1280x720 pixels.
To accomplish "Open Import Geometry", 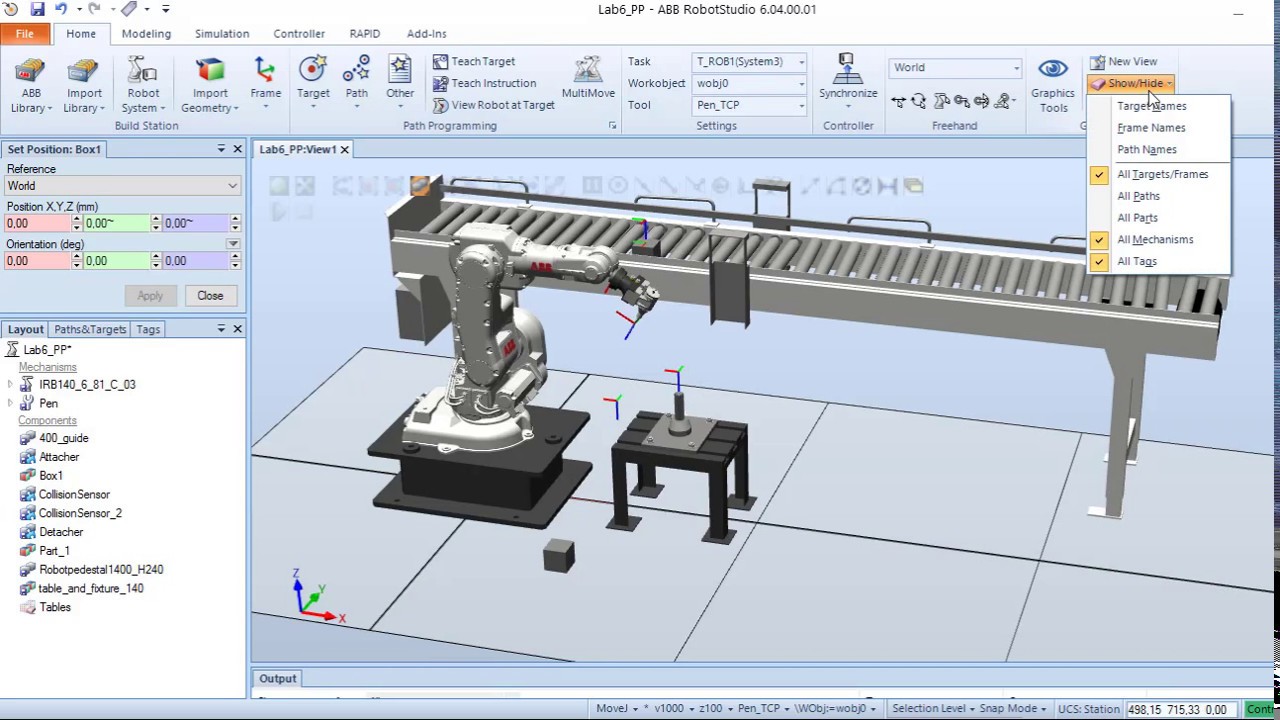I will (x=210, y=85).
